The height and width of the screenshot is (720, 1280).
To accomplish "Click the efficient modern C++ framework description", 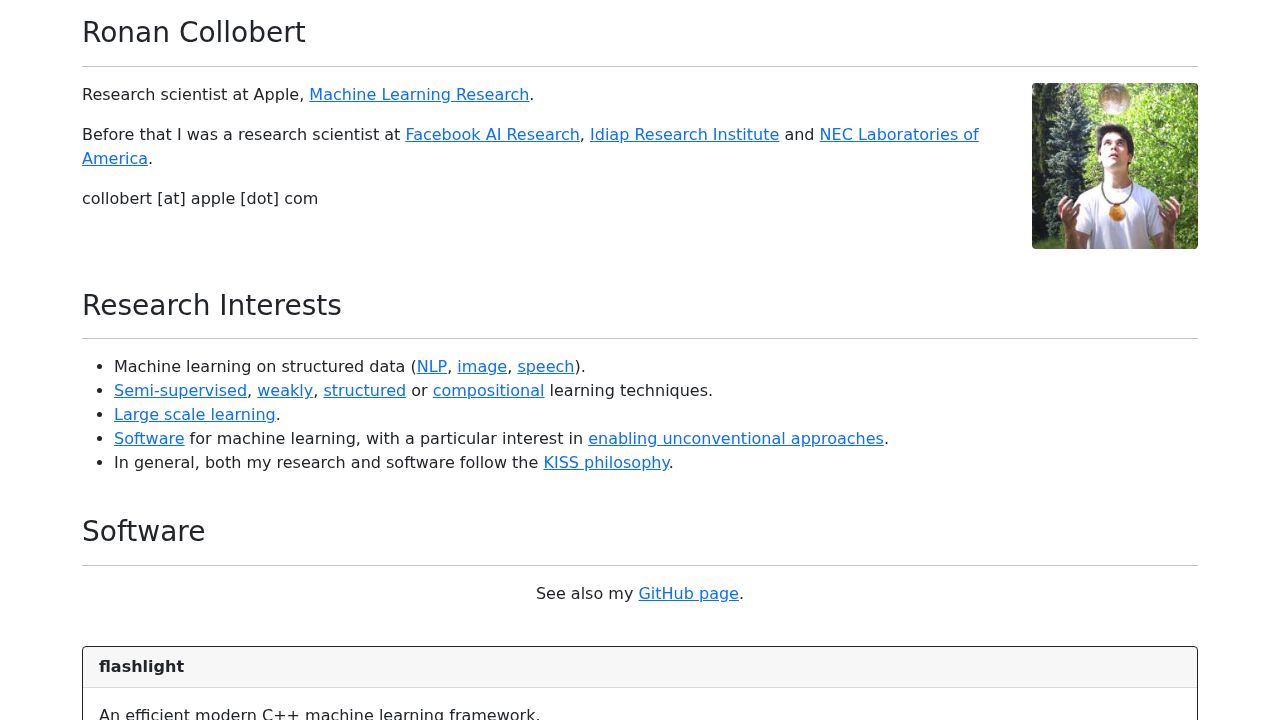I will pos(319,713).
